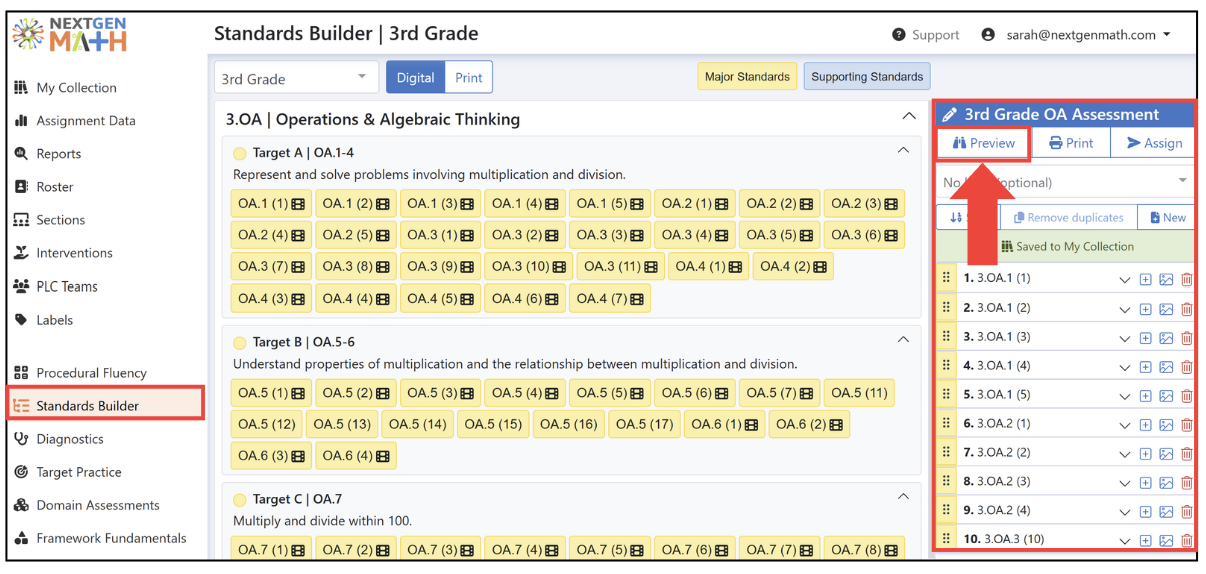Viewport: 1206px width, 574px height.
Task: Click the film icon on OA.3 (6)
Action: coord(890,236)
